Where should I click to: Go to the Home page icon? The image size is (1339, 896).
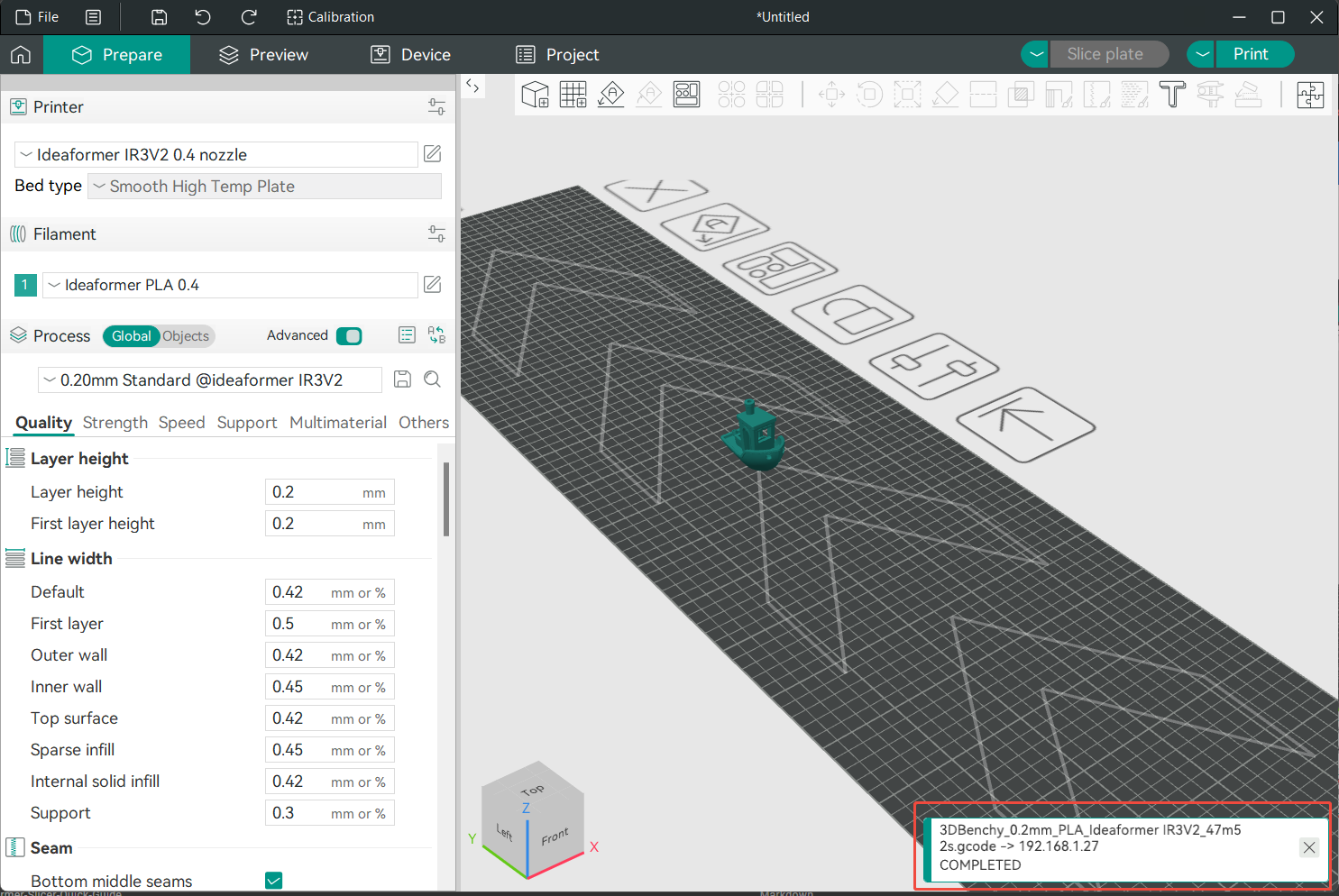[21, 55]
